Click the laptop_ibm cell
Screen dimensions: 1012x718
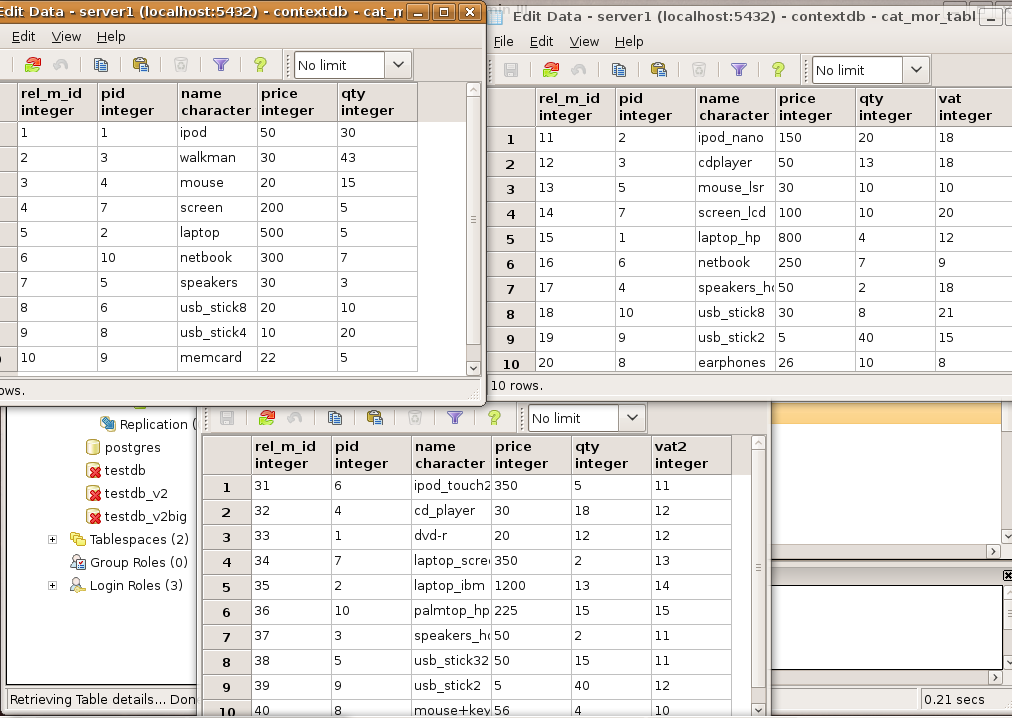point(451,586)
